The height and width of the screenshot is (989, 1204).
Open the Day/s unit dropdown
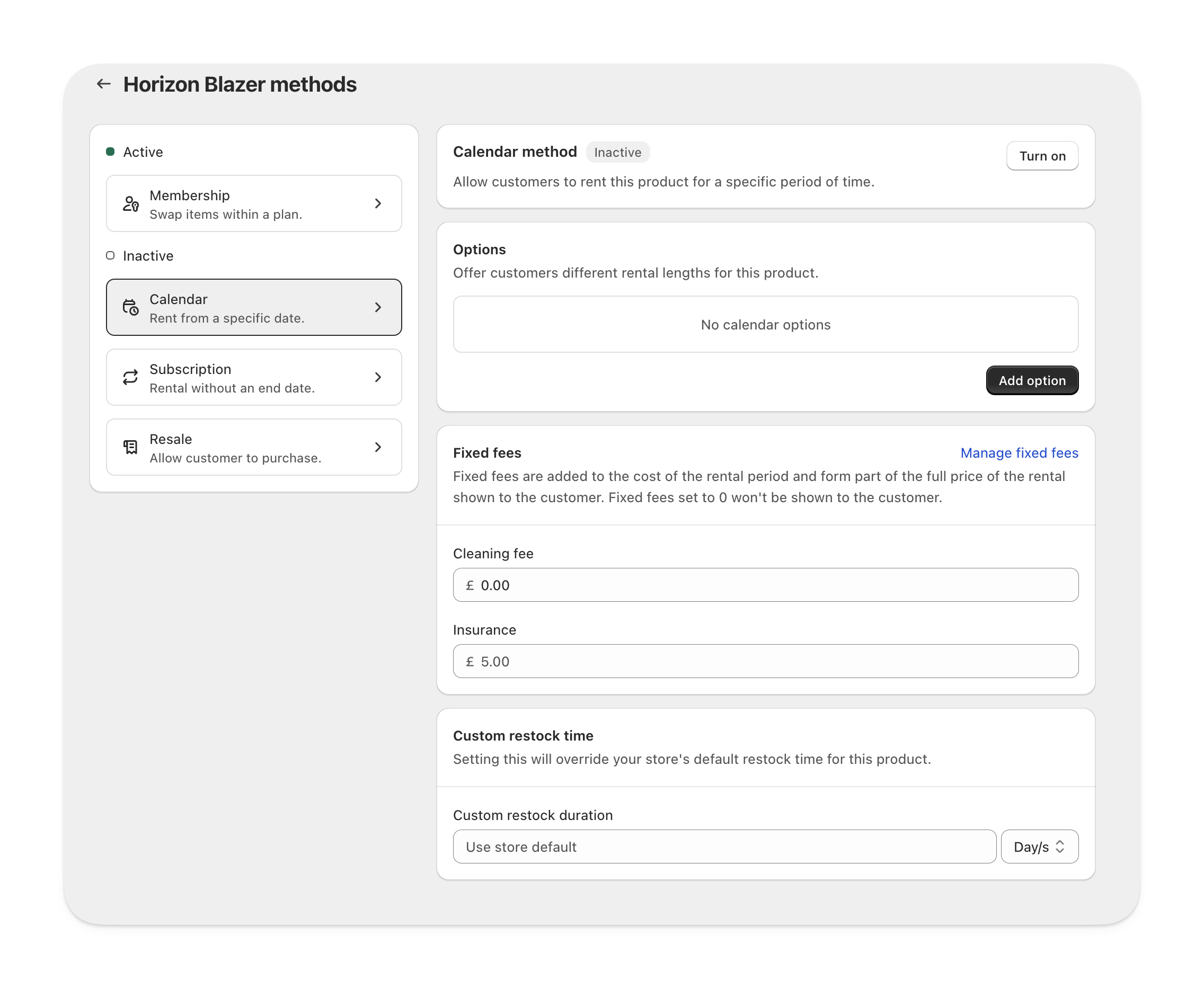1039,847
